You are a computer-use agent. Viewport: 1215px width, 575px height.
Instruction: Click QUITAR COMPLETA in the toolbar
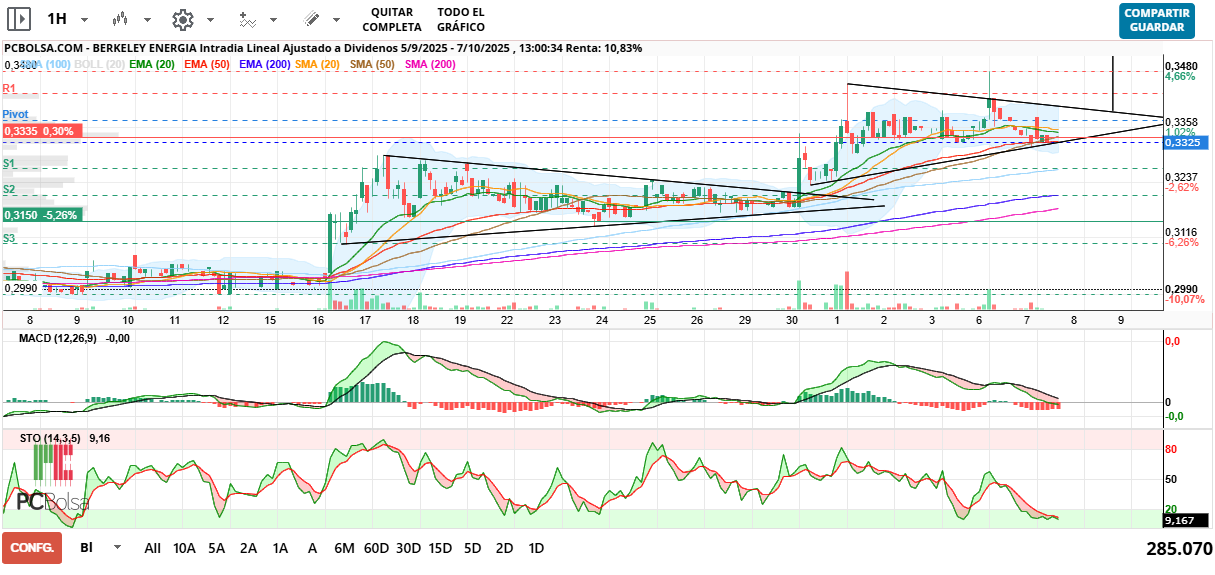[391, 19]
